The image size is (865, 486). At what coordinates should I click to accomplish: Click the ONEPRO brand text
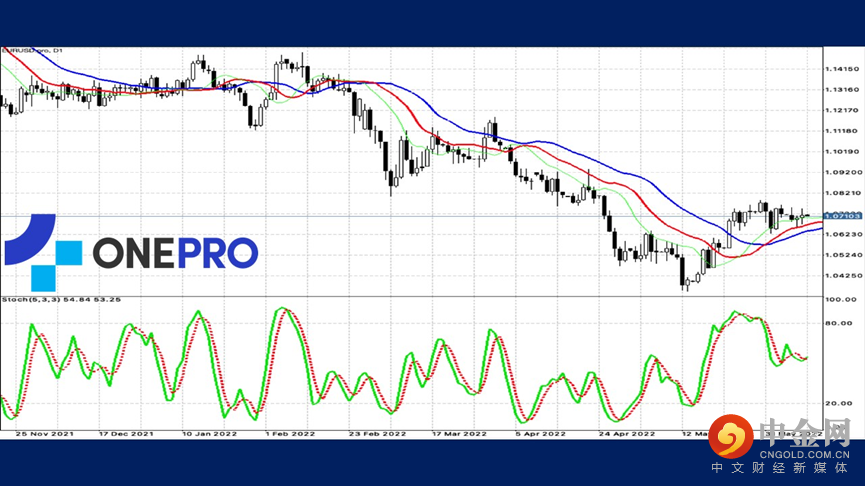[175, 253]
